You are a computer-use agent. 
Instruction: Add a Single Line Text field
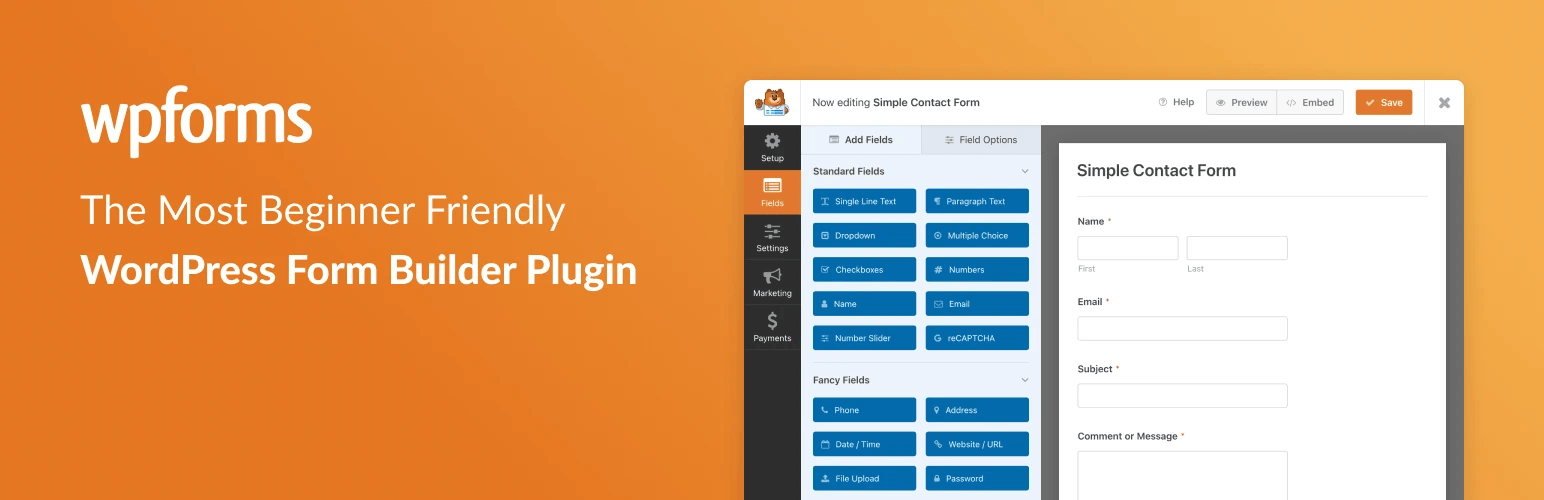[x=864, y=201]
